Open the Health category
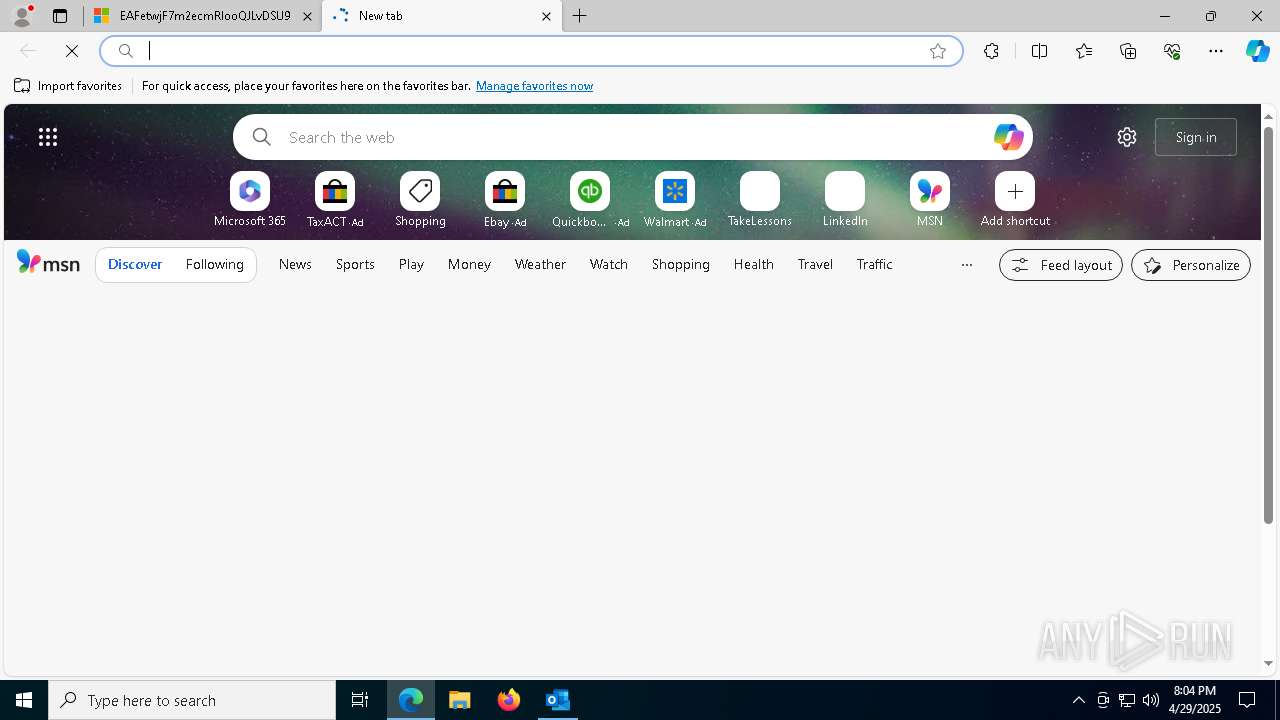 pyautogui.click(x=754, y=264)
